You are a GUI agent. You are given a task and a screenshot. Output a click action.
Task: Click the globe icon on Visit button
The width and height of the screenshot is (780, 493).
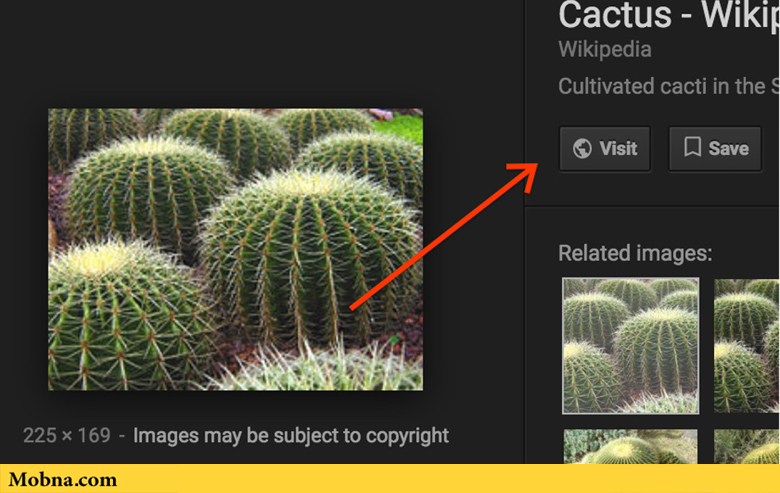tap(581, 149)
